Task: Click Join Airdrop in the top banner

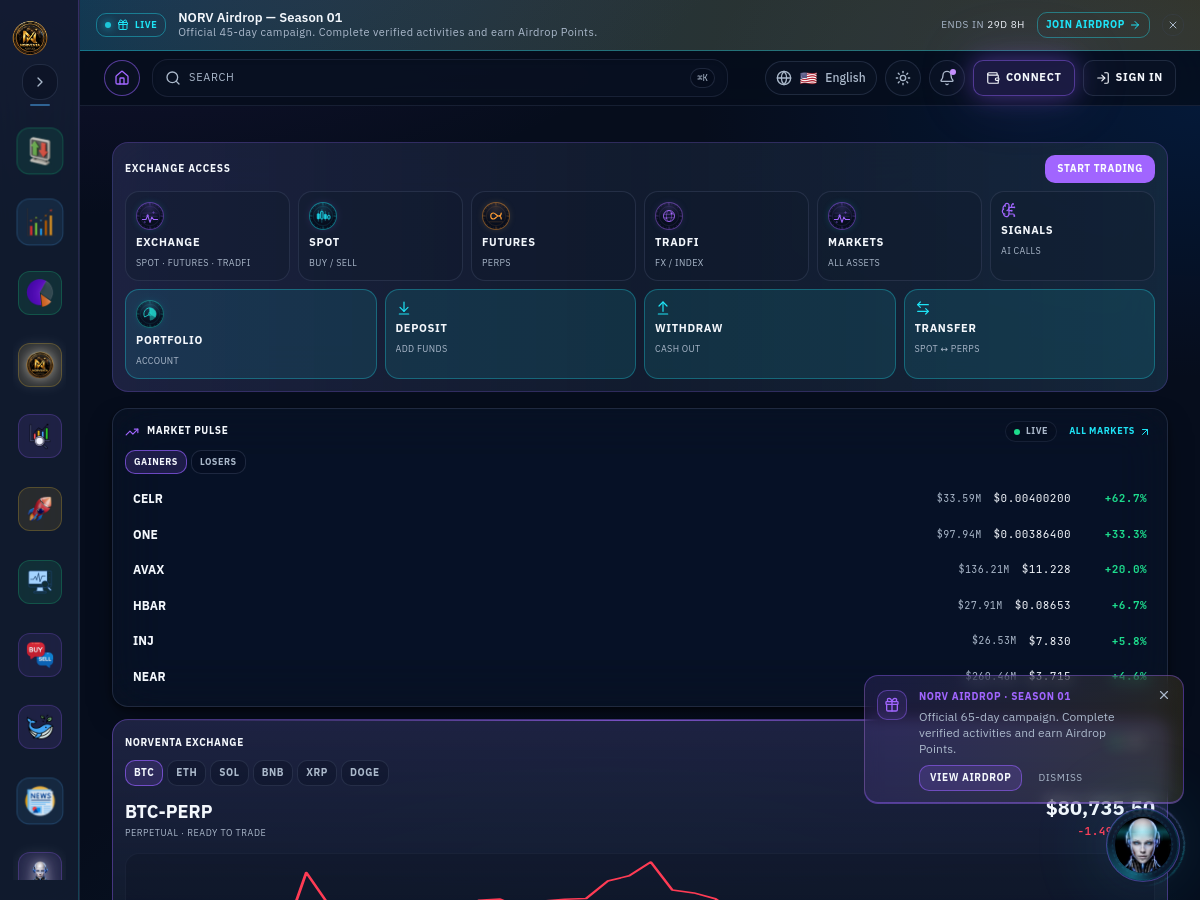Action: point(1093,25)
